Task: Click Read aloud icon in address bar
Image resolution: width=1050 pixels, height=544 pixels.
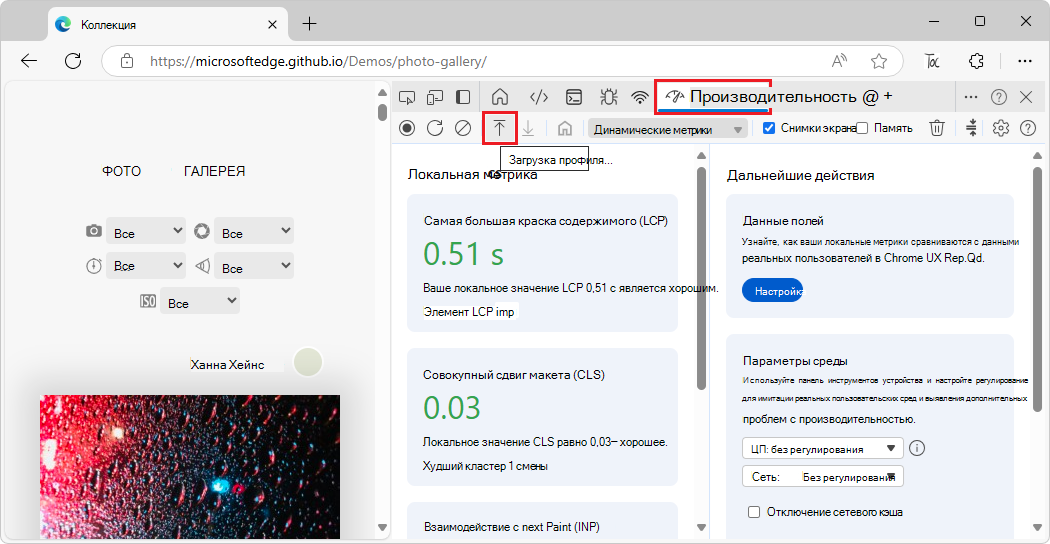Action: pos(840,62)
